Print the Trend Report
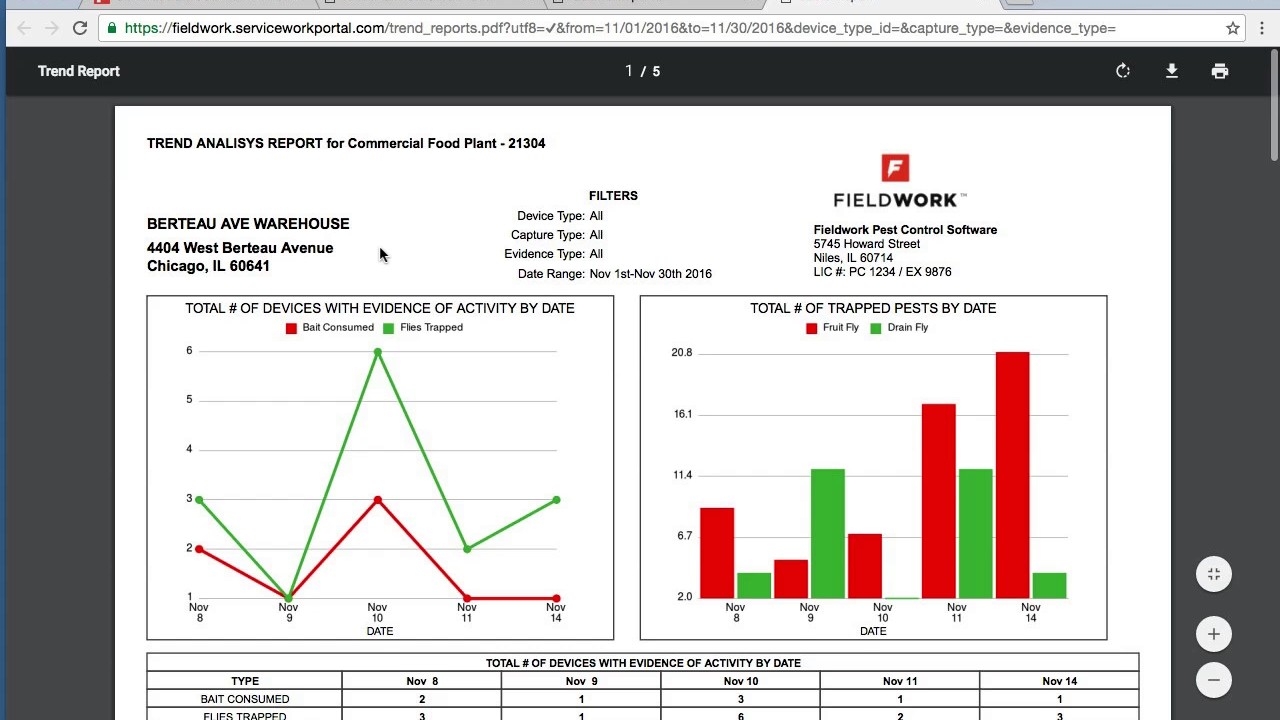 [1220, 71]
